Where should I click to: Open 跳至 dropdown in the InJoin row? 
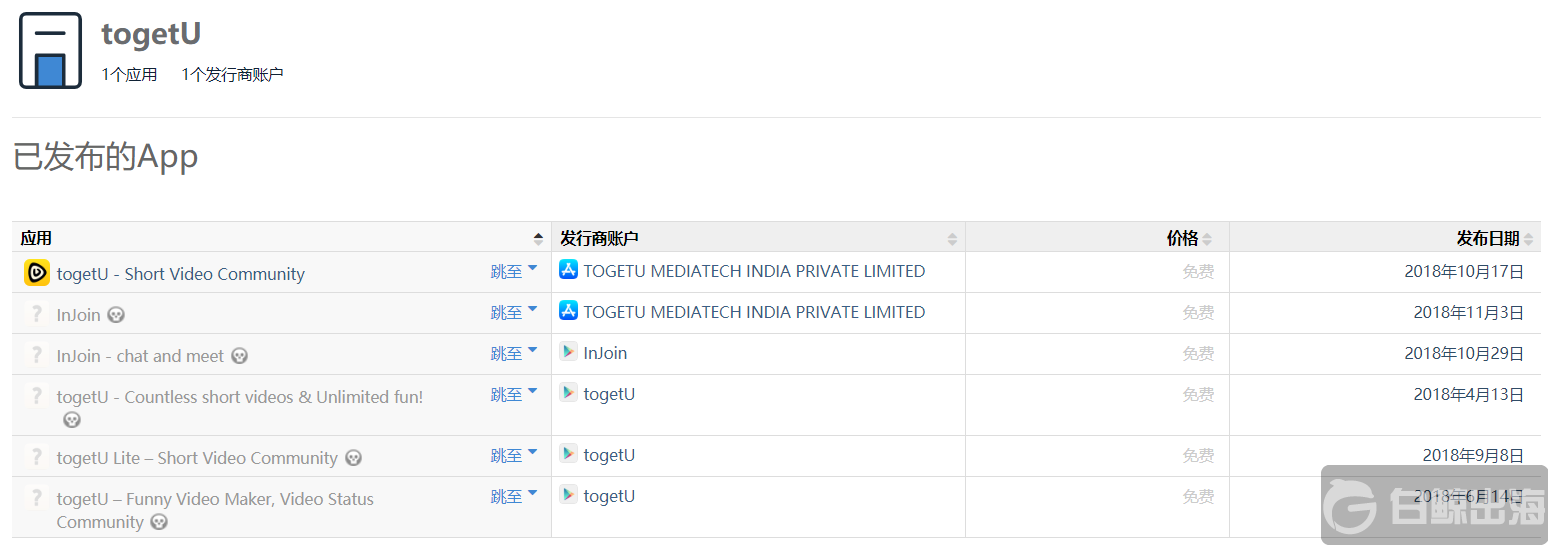pyautogui.click(x=514, y=312)
